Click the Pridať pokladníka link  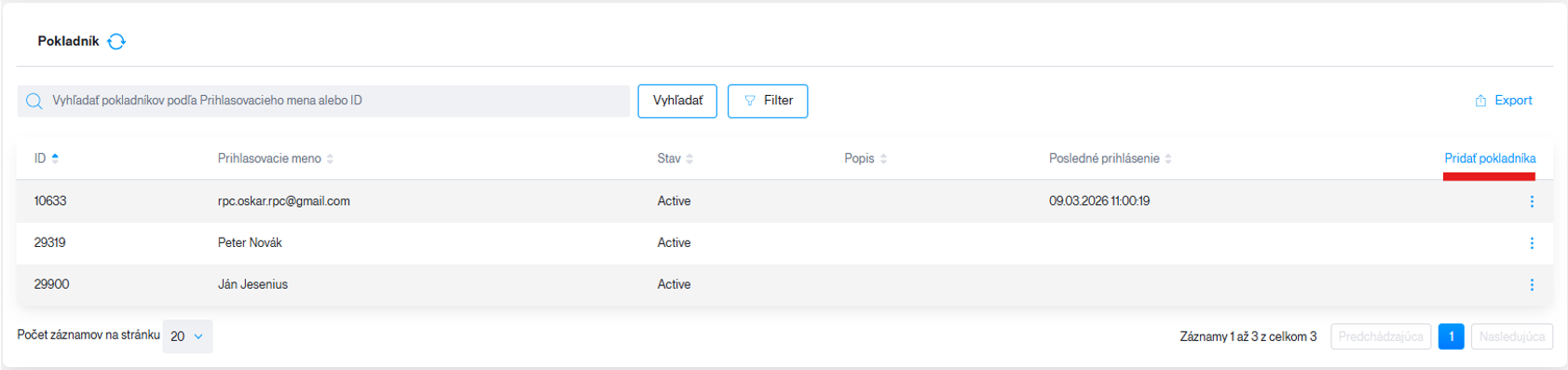tap(1490, 158)
